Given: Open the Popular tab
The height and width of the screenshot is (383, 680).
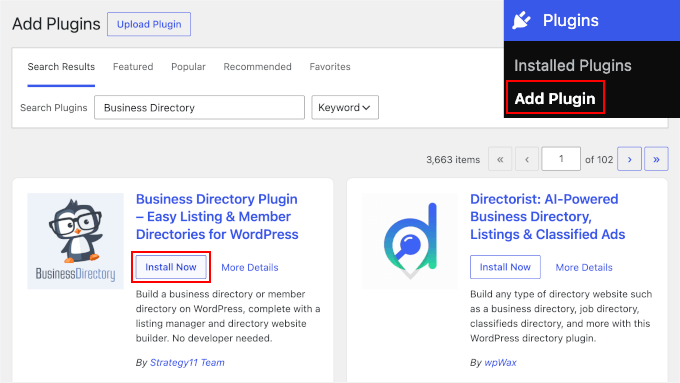Looking at the screenshot, I should [x=188, y=67].
